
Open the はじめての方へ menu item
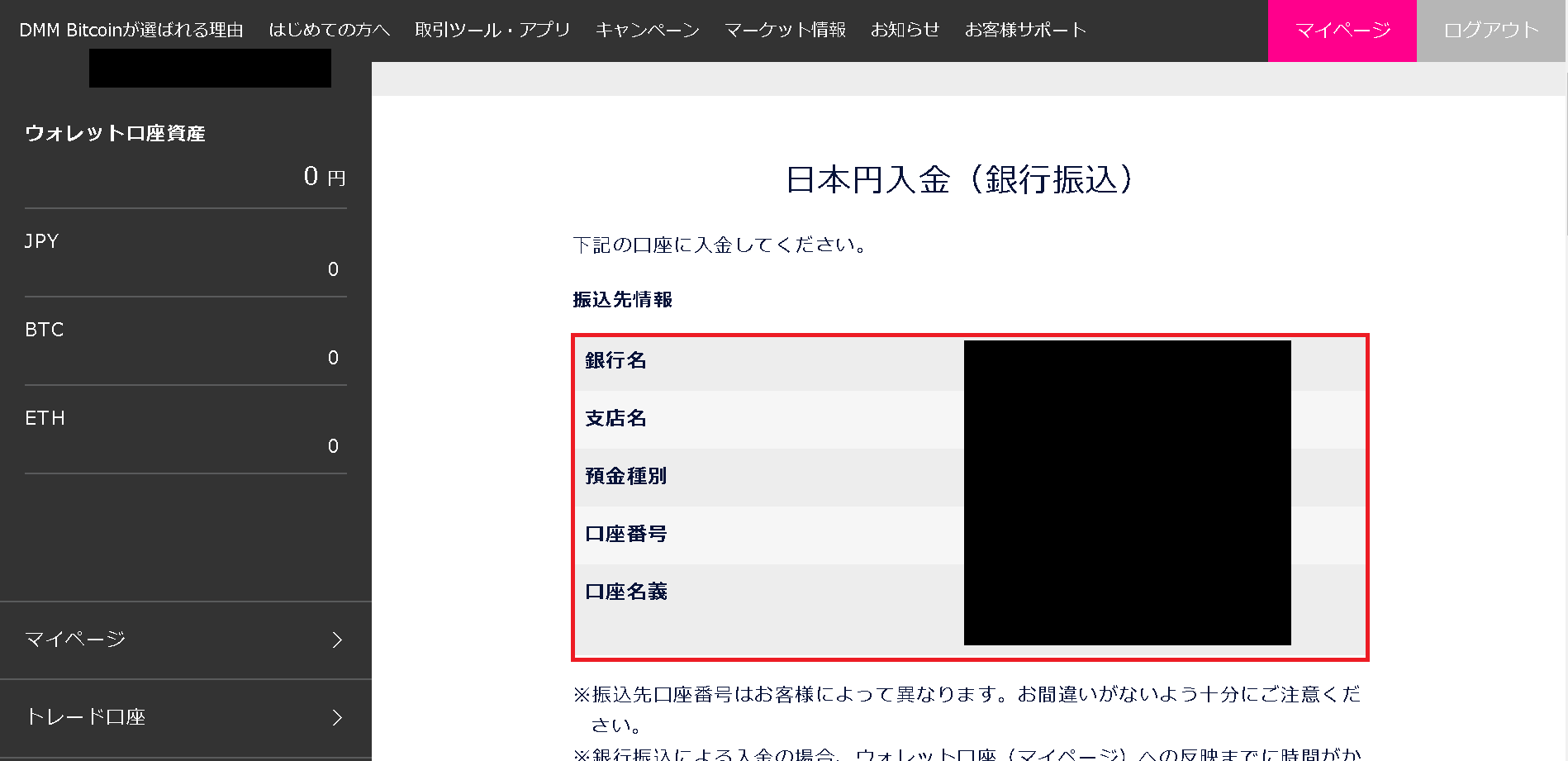point(329,30)
